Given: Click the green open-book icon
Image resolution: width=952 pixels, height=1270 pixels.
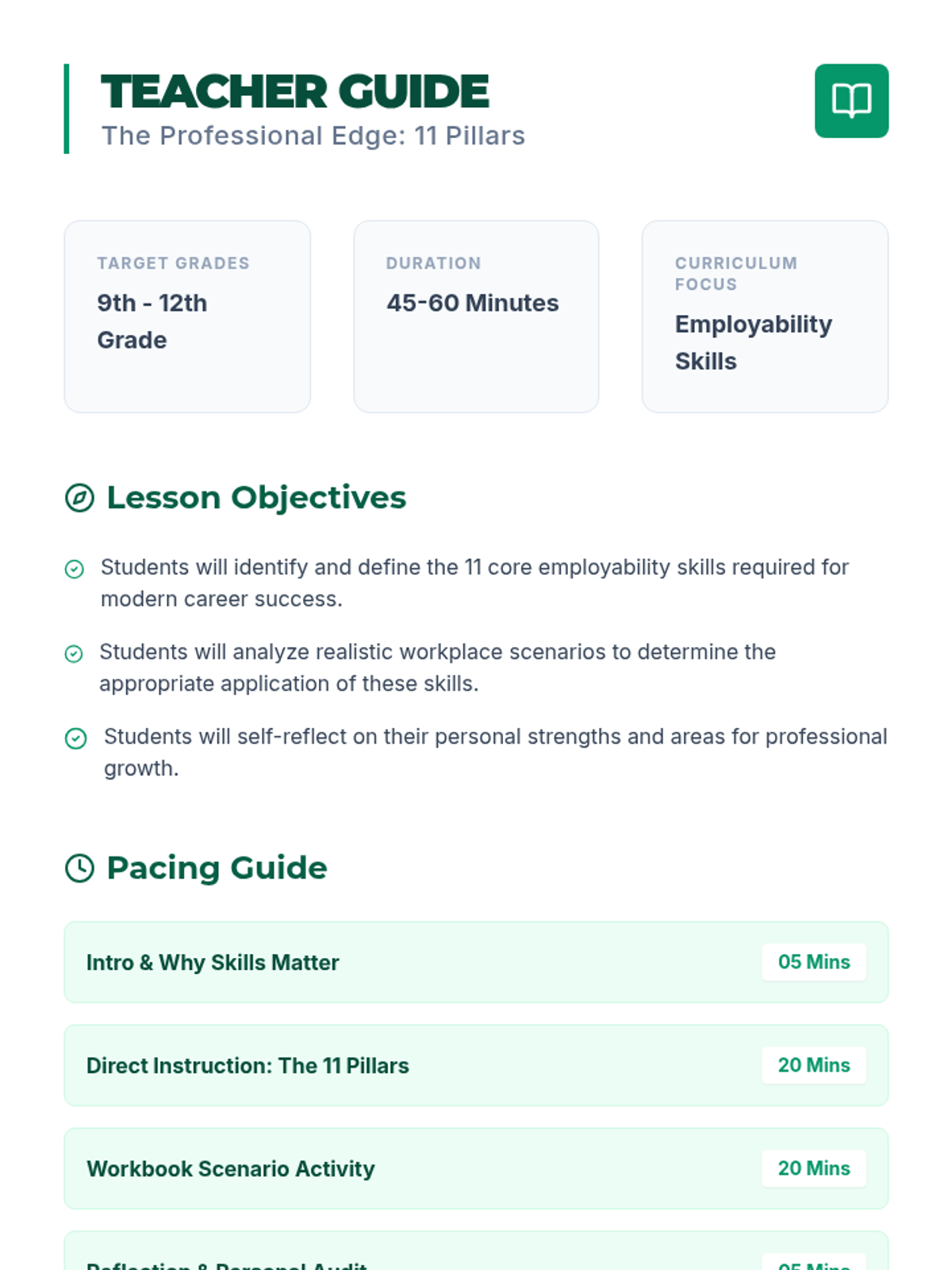Looking at the screenshot, I should (x=851, y=101).
